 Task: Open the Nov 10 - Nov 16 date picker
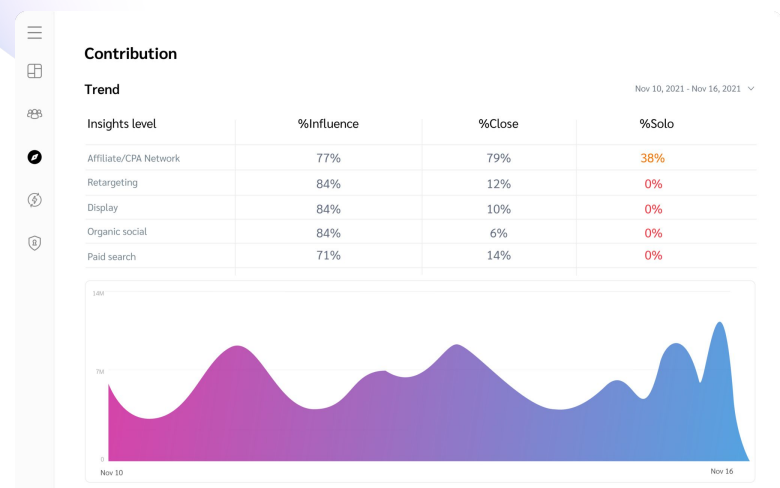tap(688, 89)
